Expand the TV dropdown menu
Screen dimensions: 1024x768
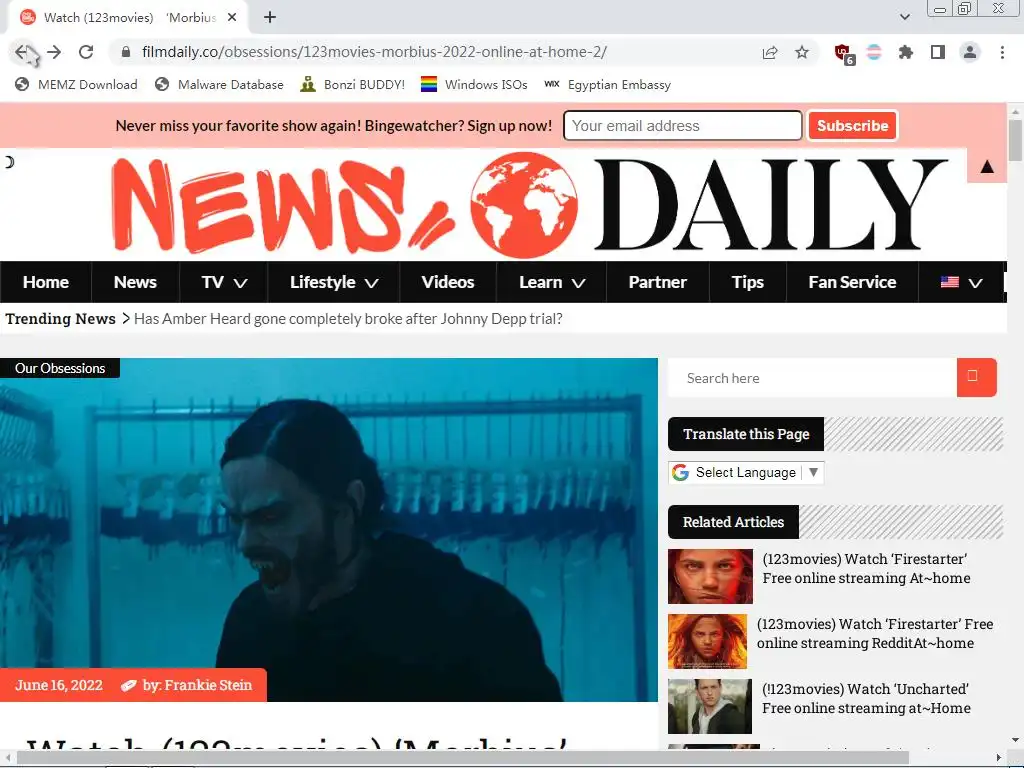pos(224,282)
